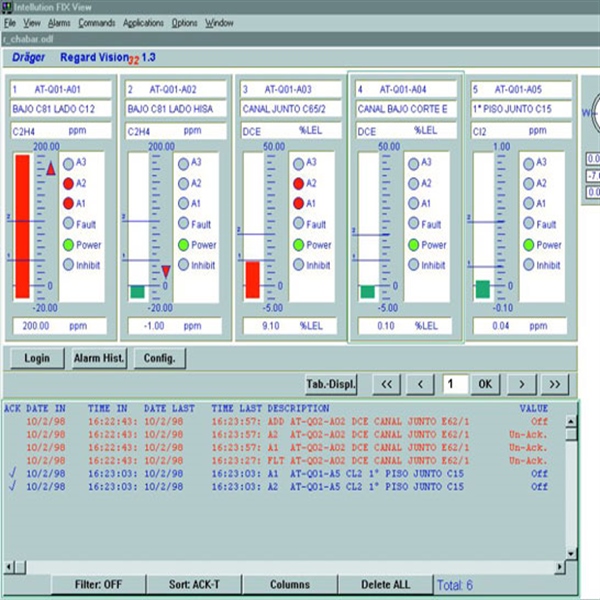This screenshot has height=600, width=600.
Task: Open the Sort: ACK-T selector
Action: (x=194, y=585)
